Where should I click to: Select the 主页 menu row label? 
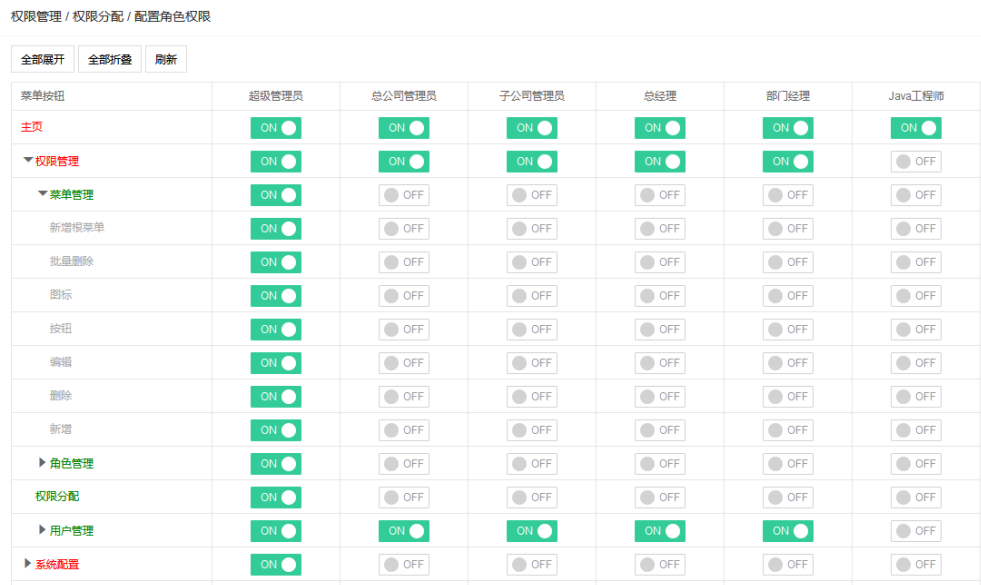coord(32,128)
